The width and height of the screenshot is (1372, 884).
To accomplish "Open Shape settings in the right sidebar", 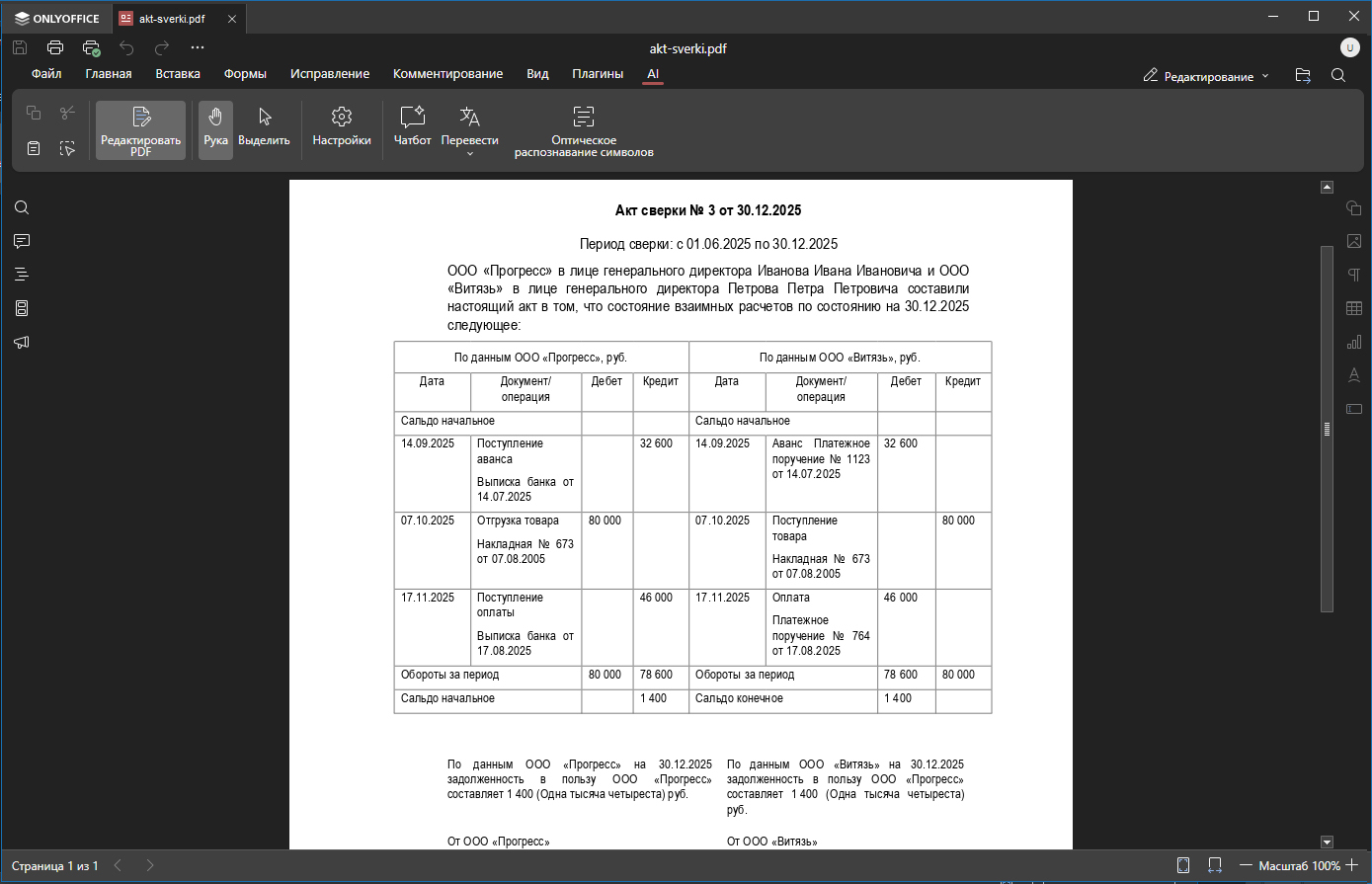I will [1354, 207].
